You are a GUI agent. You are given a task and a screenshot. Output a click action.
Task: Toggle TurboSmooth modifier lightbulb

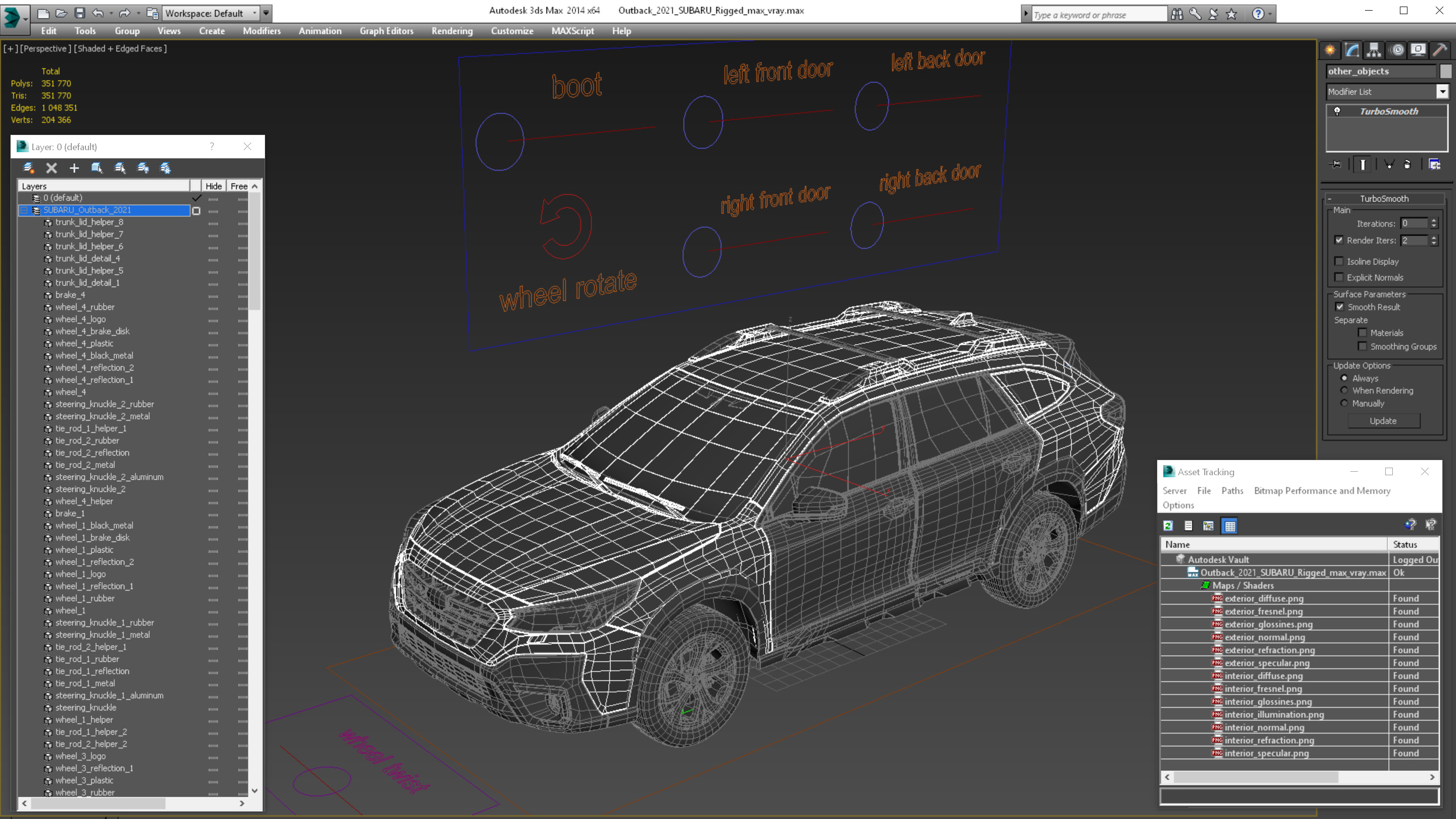1337,111
